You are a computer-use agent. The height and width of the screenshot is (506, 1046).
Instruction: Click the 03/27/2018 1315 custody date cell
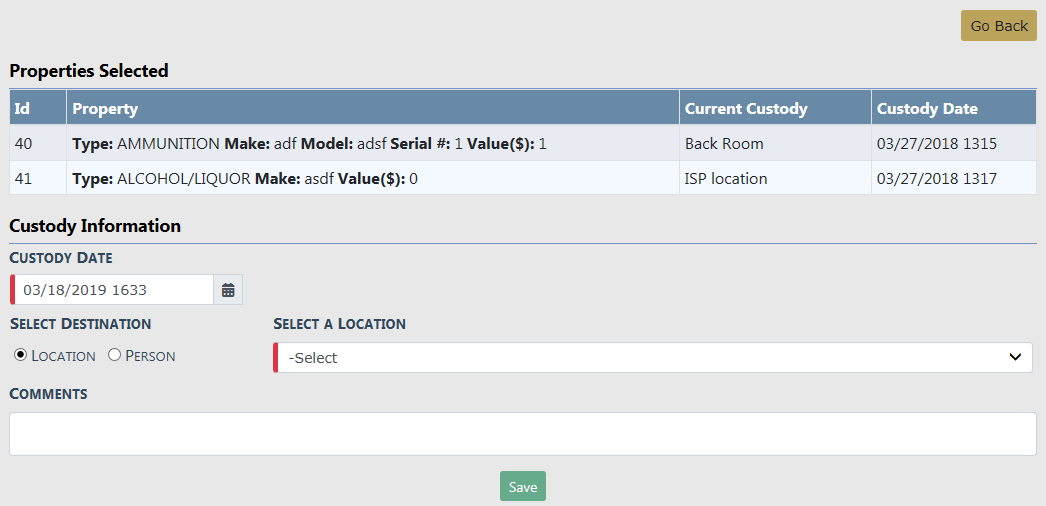pos(936,144)
